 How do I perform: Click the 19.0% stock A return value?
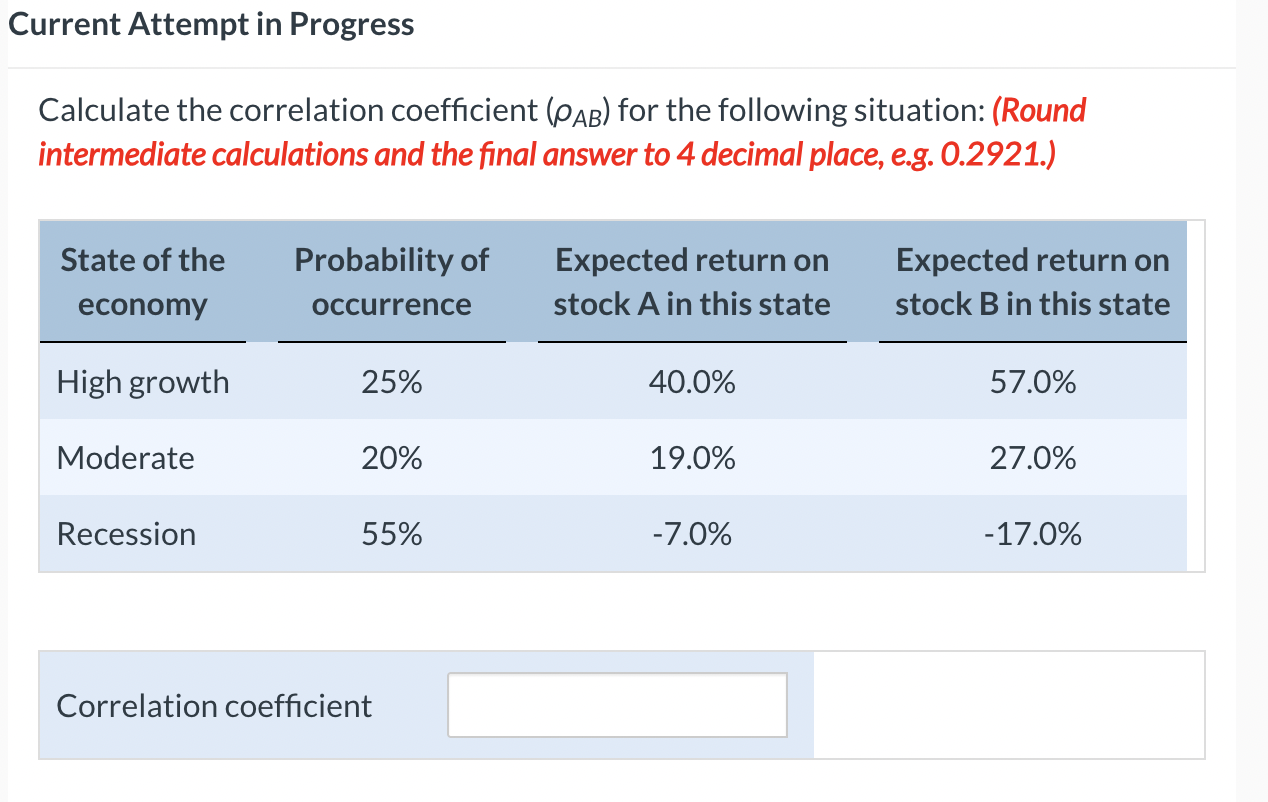(x=692, y=458)
